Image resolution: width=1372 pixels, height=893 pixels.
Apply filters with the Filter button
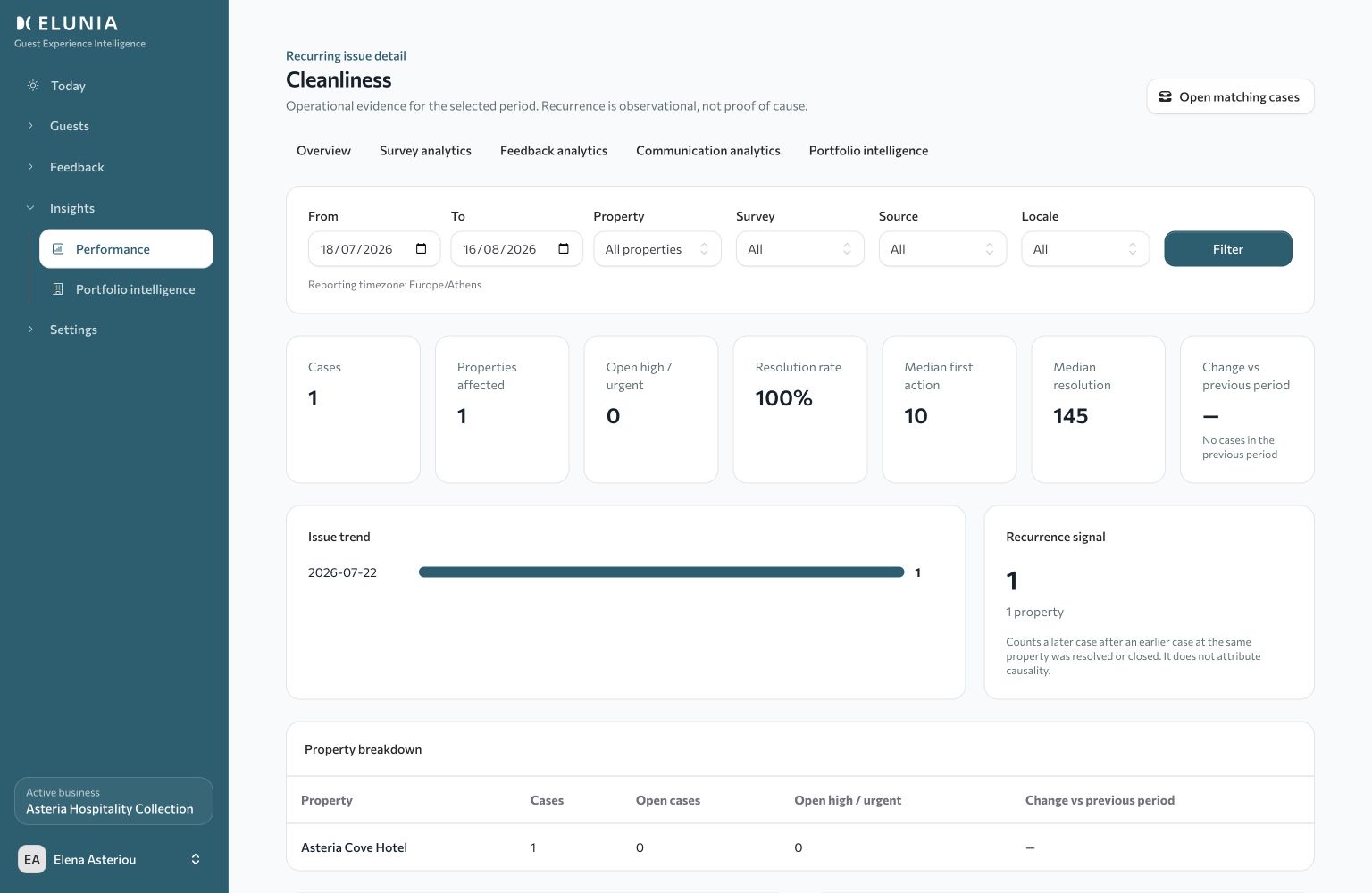(1228, 249)
